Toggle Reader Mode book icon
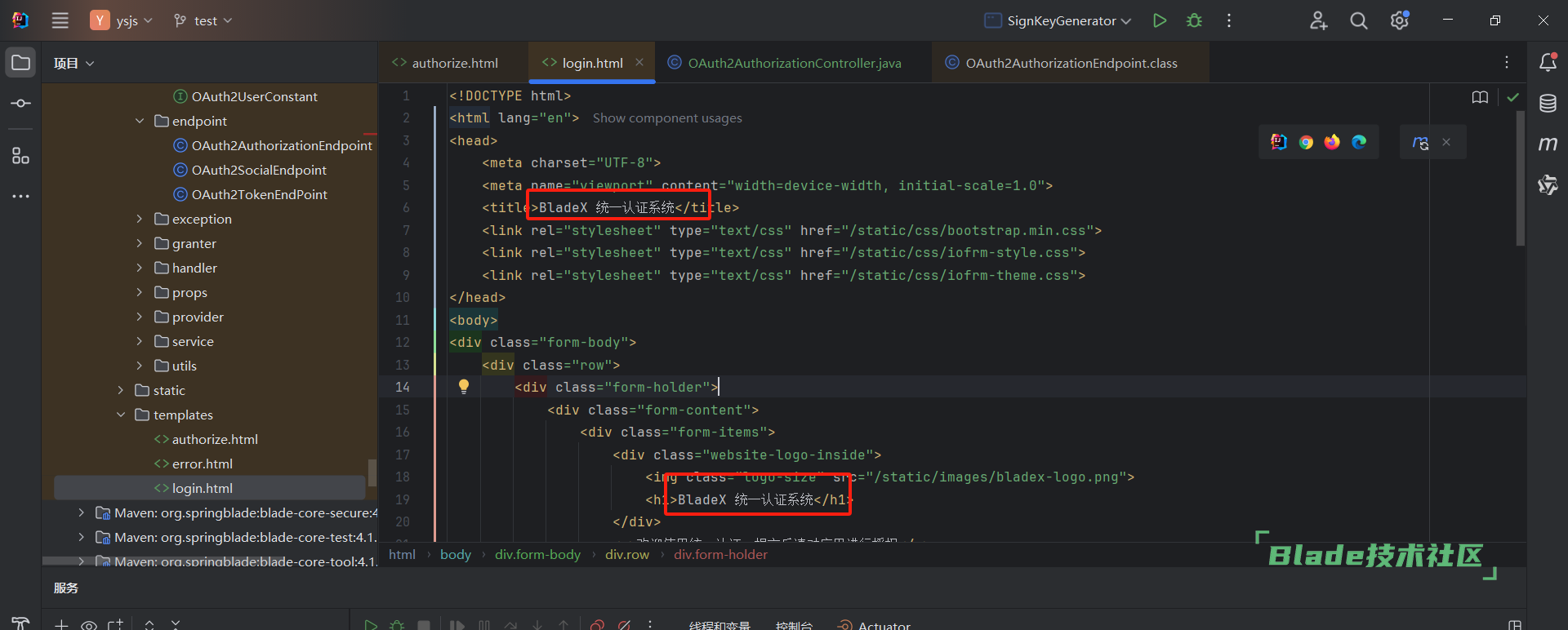This screenshot has height=630, width=1568. [1480, 97]
